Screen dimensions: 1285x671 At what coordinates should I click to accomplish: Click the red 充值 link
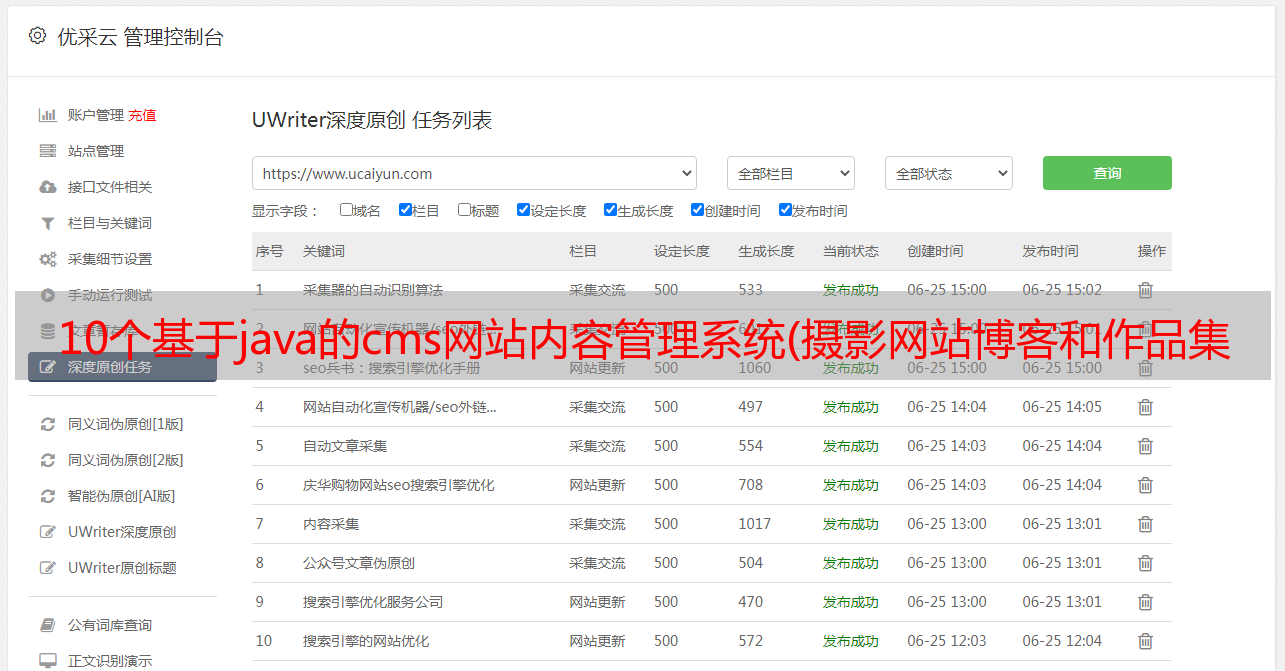(x=142, y=115)
